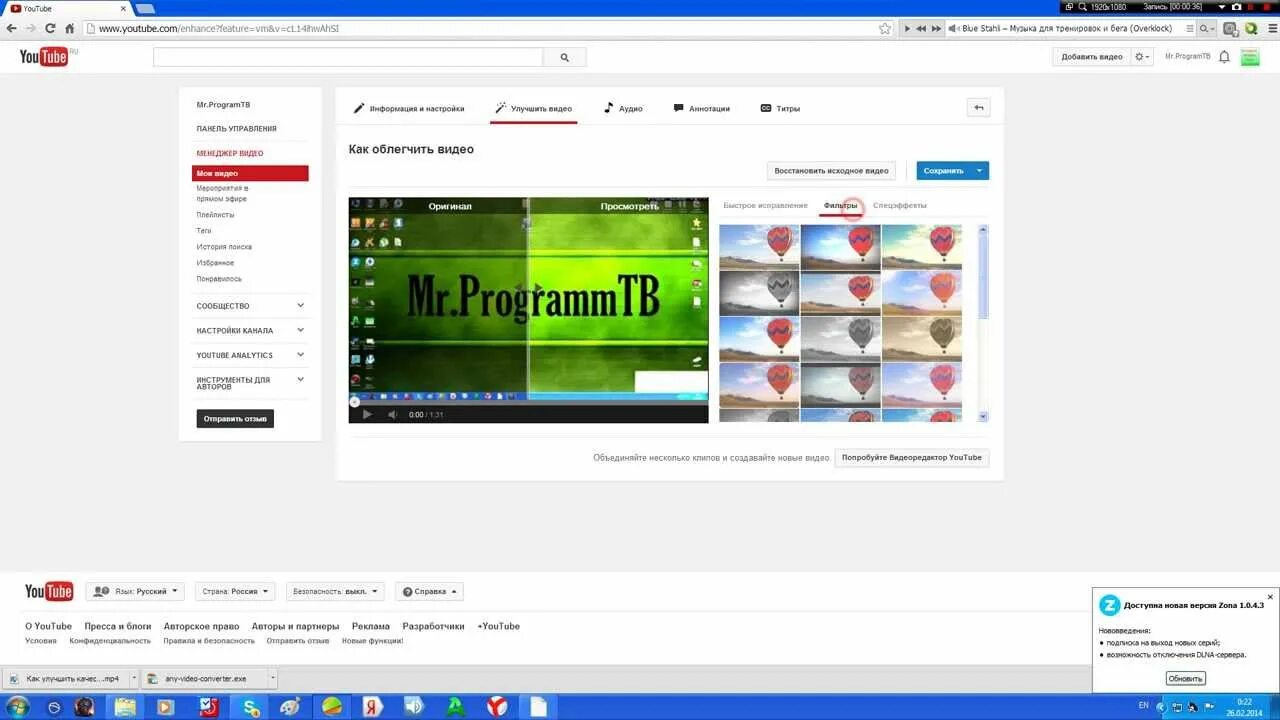Viewport: 1280px width, 720px height.
Task: Click Восстановить исходное видео button
Action: 831,171
